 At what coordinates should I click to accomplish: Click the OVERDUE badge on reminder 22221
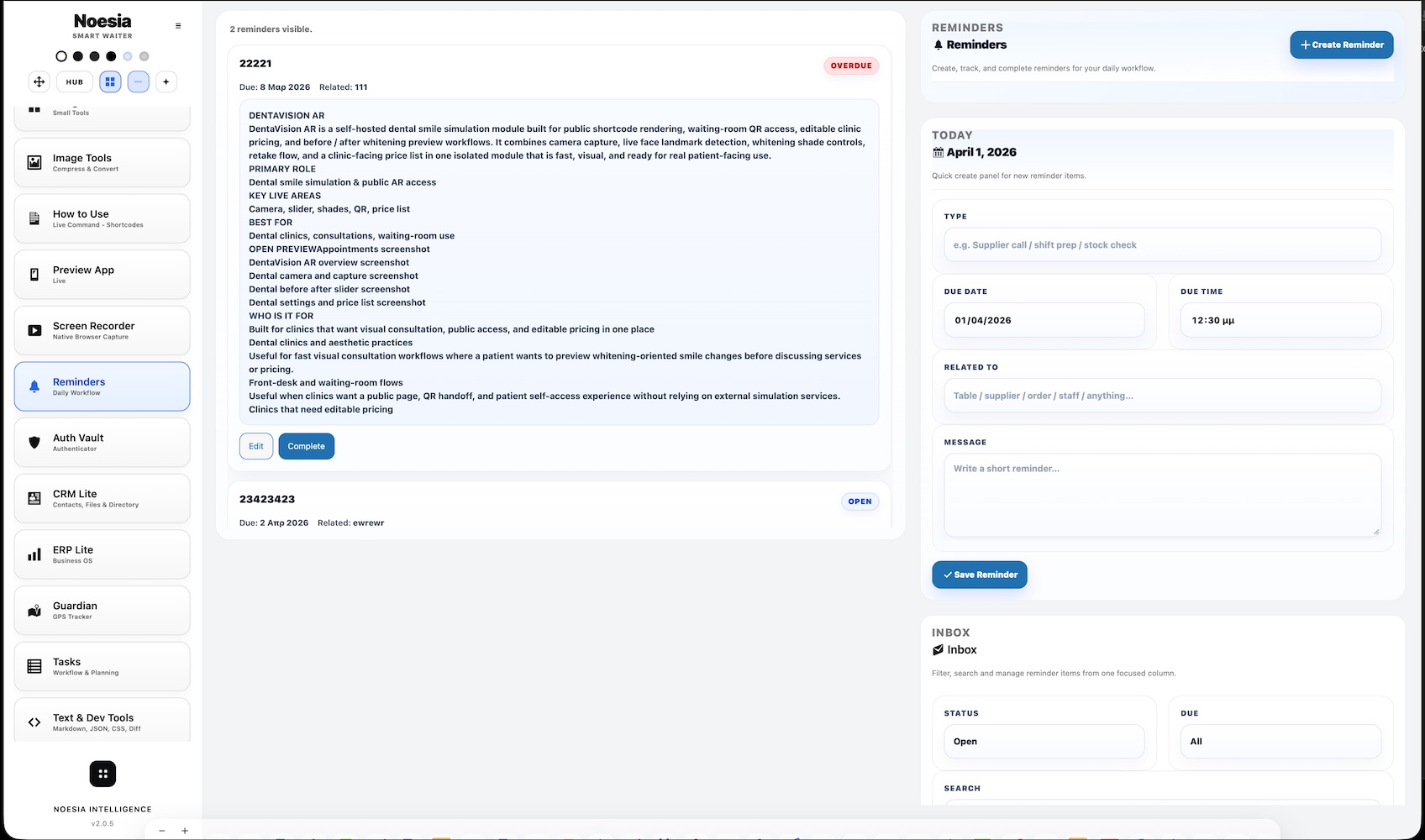(851, 66)
